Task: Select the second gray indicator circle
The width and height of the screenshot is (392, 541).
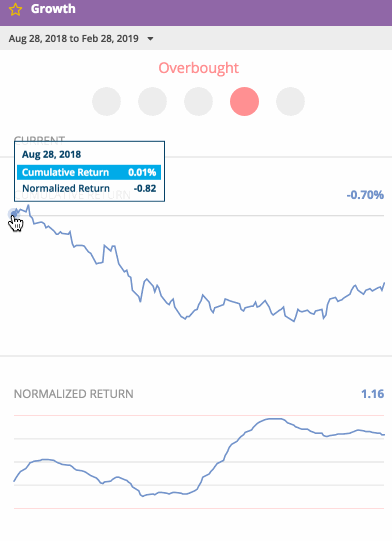Action: coord(152,101)
